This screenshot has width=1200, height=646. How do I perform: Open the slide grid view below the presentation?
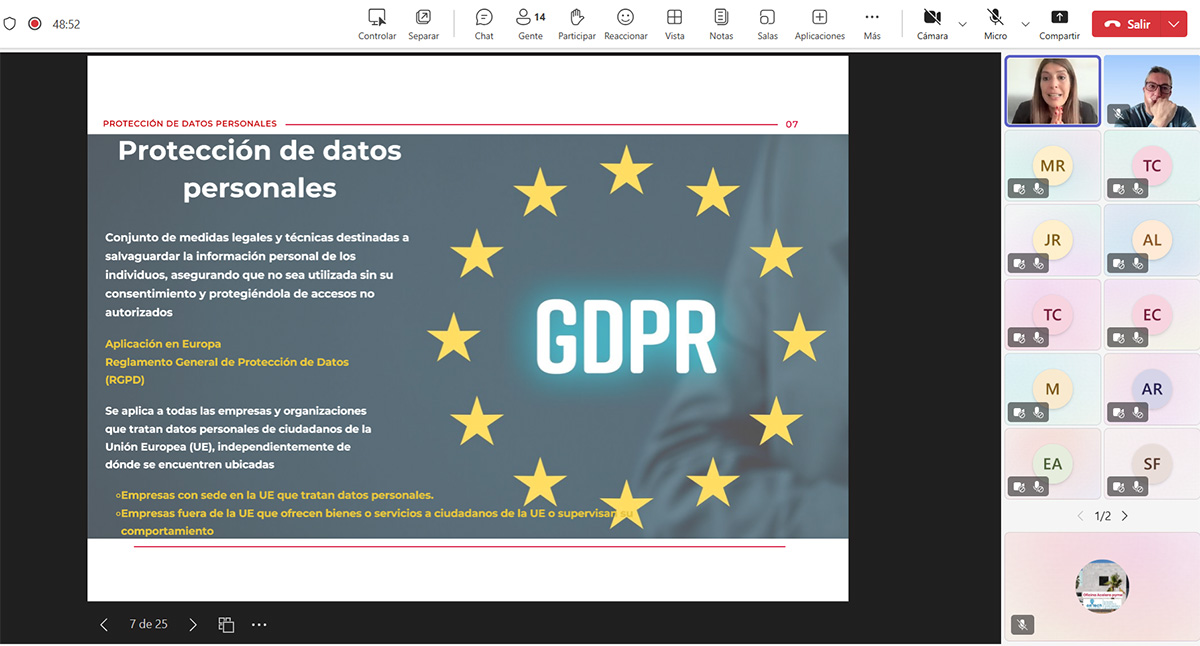tap(226, 624)
